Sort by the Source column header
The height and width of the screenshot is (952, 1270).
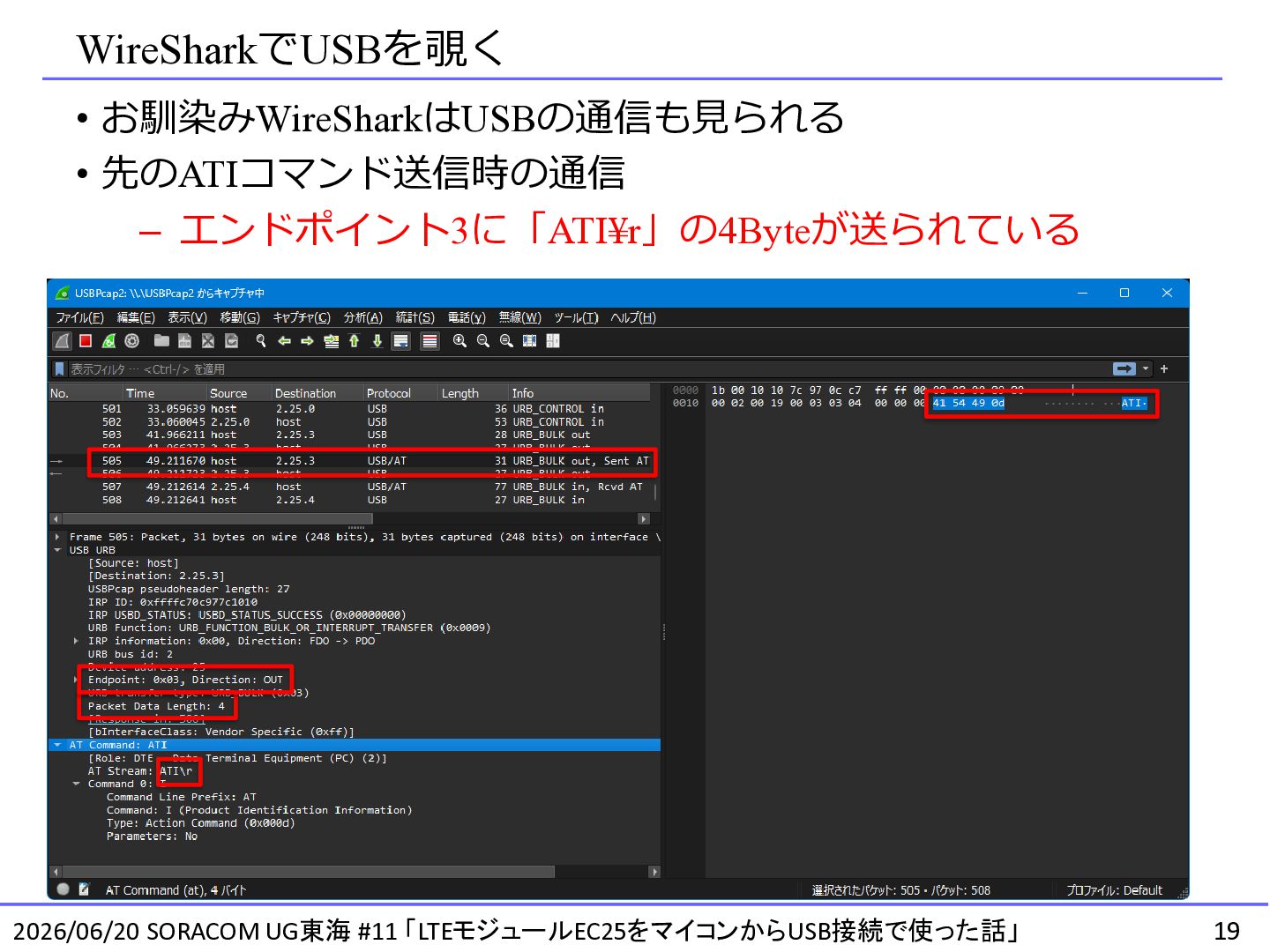(239, 393)
